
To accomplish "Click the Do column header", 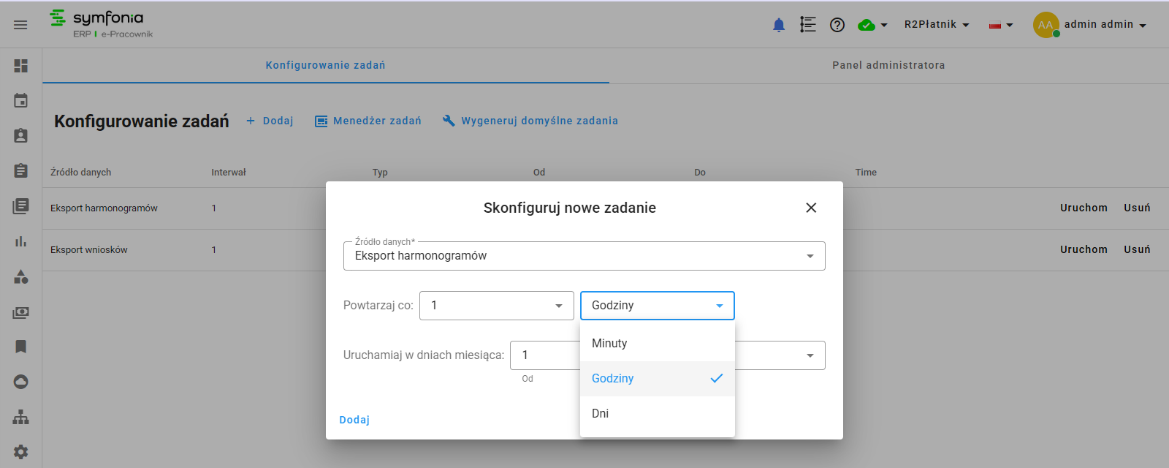I will point(699,172).
